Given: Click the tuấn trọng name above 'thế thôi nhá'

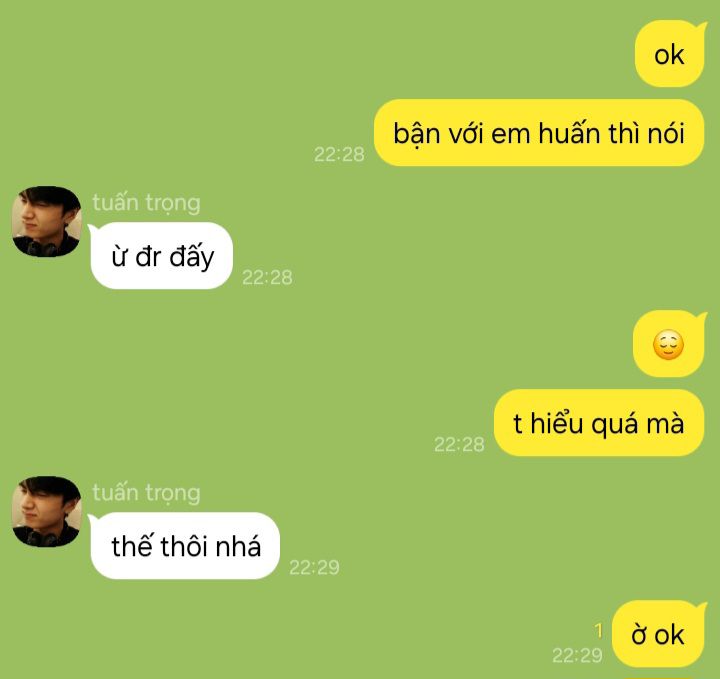Looking at the screenshot, I should (x=146, y=493).
